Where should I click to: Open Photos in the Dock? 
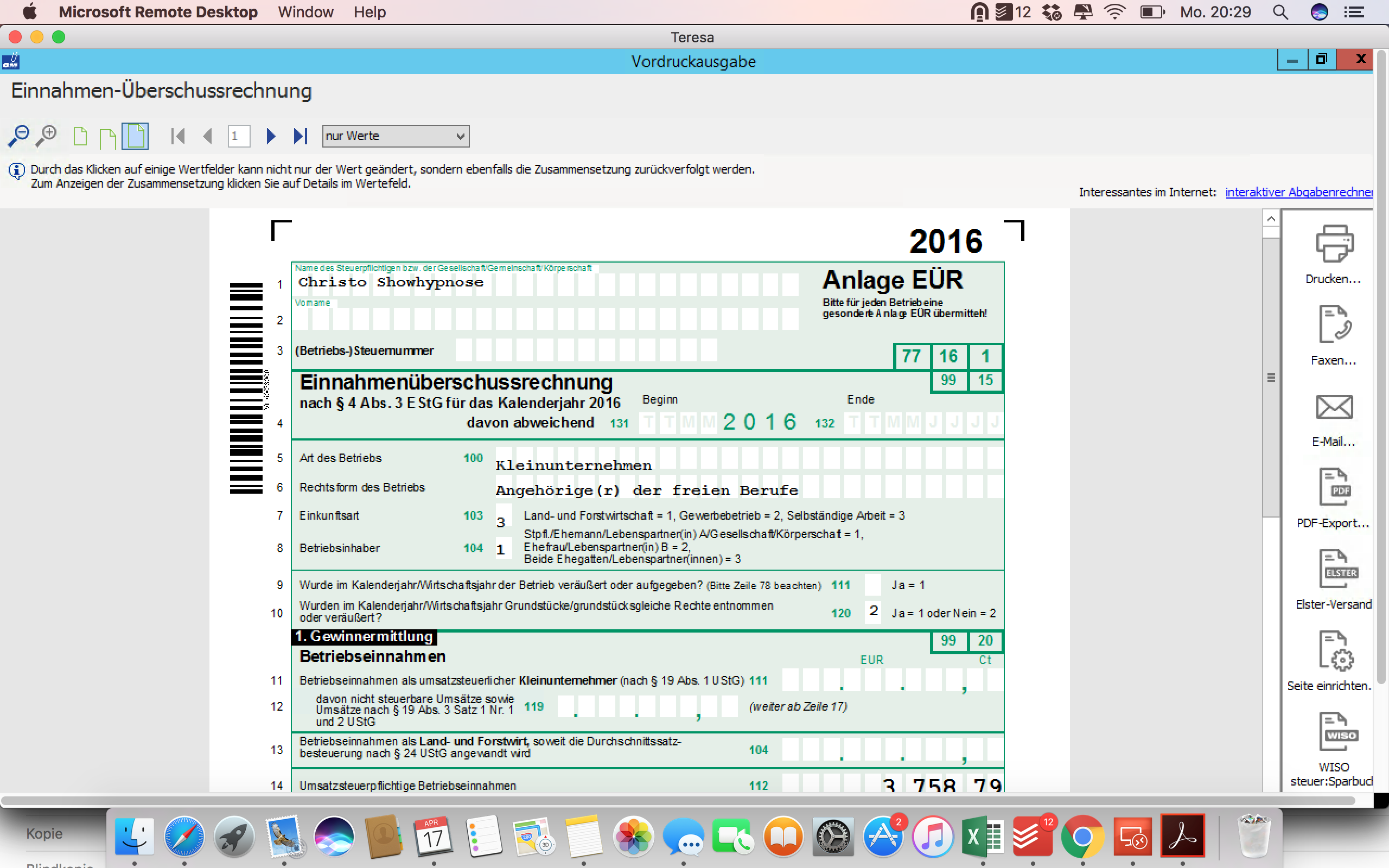pos(633,837)
